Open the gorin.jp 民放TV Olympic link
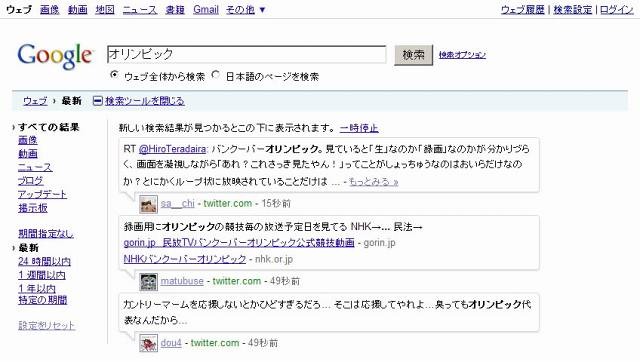Screen dimensions: 640x362 pyautogui.click(x=239, y=243)
